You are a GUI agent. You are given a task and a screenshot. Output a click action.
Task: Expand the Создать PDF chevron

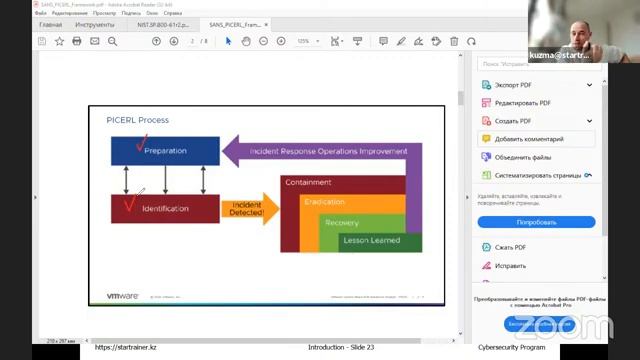pyautogui.click(x=589, y=121)
